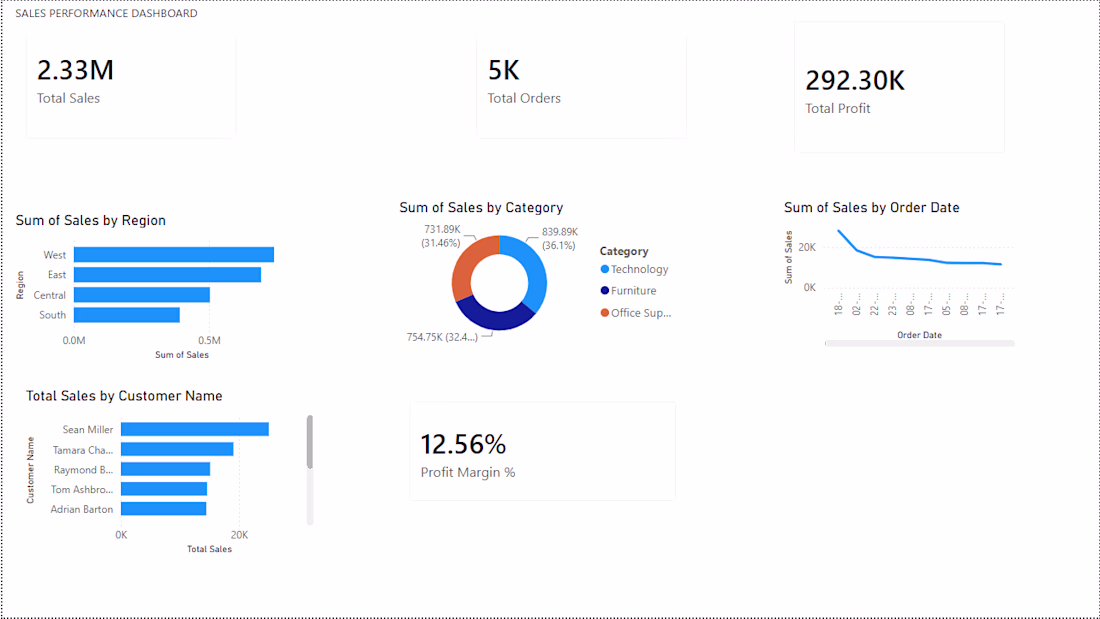Screen dimensions: 1100x619
Task: Click the "Sean Miller" axis label
Action: [88, 430]
